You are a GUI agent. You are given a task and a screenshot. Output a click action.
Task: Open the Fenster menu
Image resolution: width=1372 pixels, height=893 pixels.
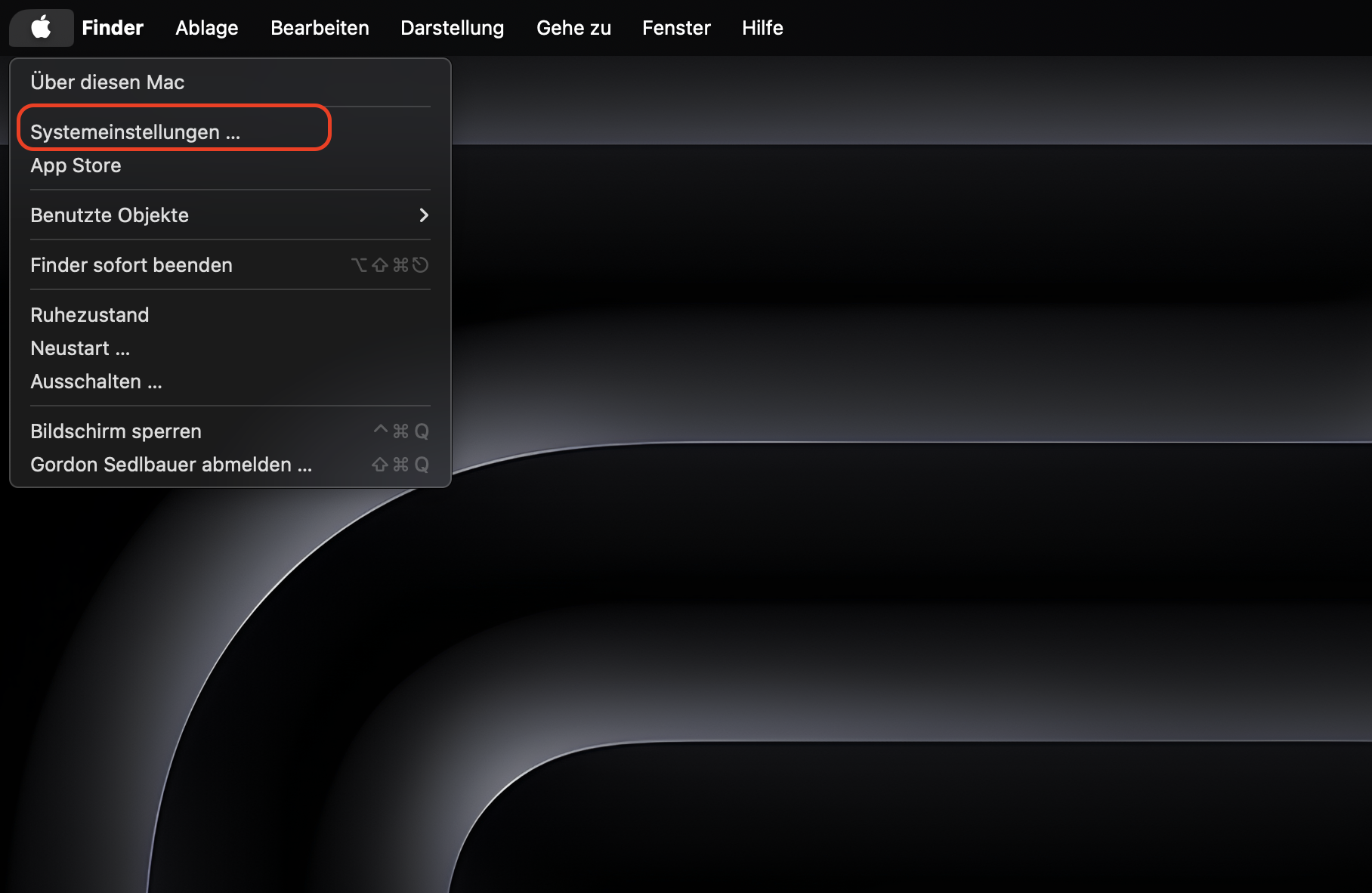[676, 27]
